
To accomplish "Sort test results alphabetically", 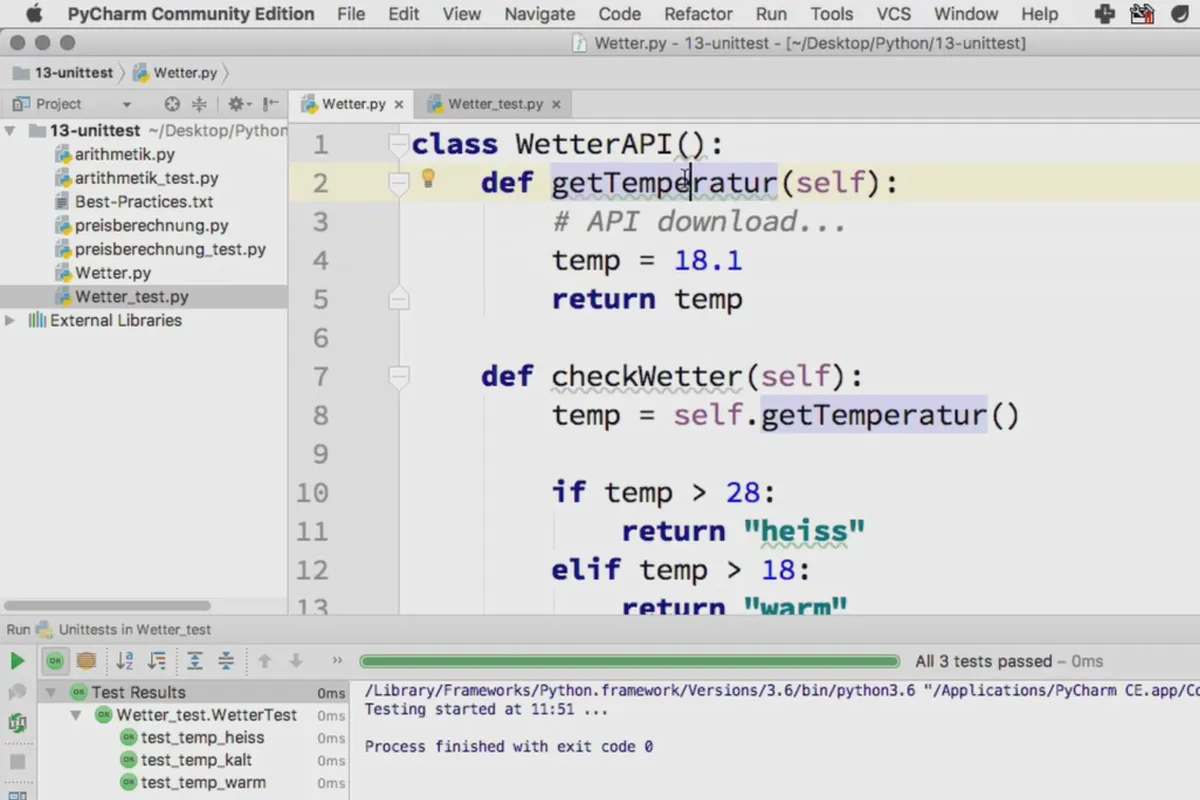I will 125,661.
